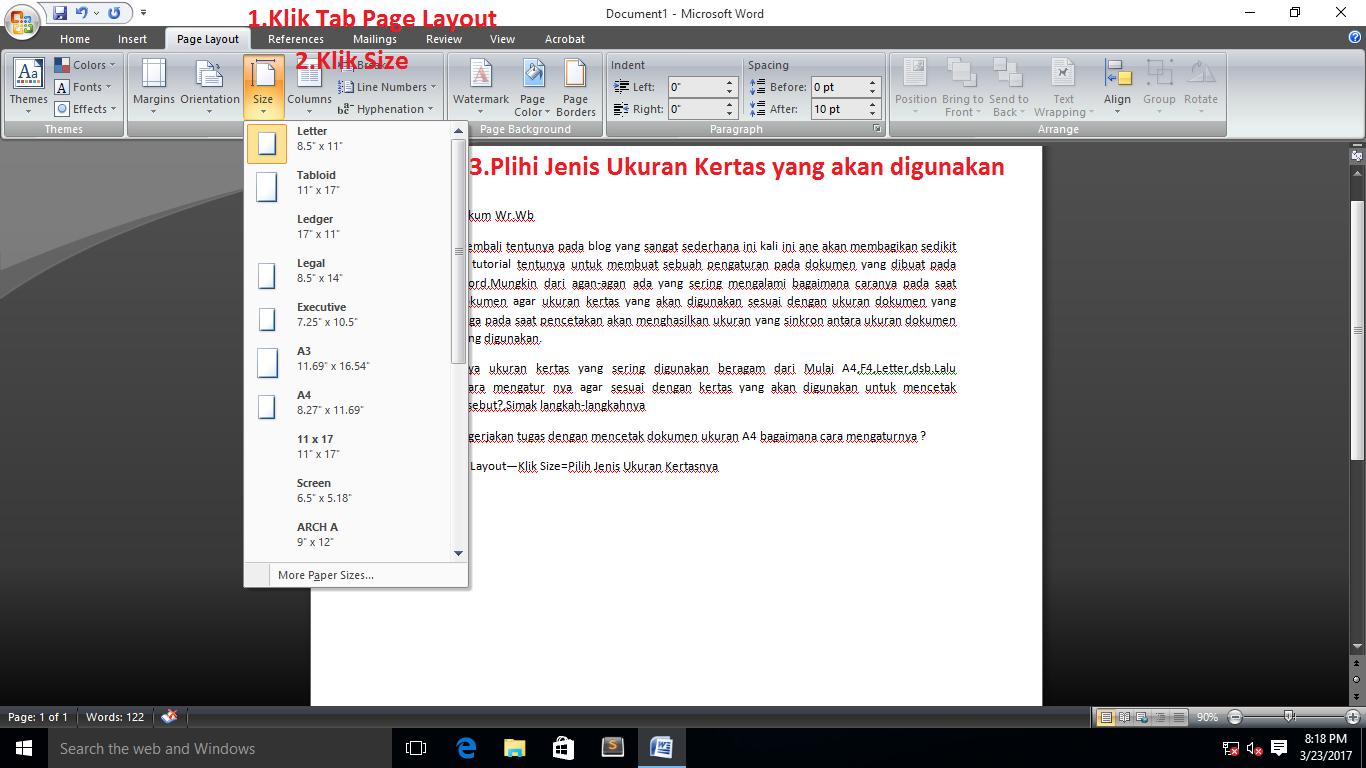Open Page Borders dialog

coord(576,86)
